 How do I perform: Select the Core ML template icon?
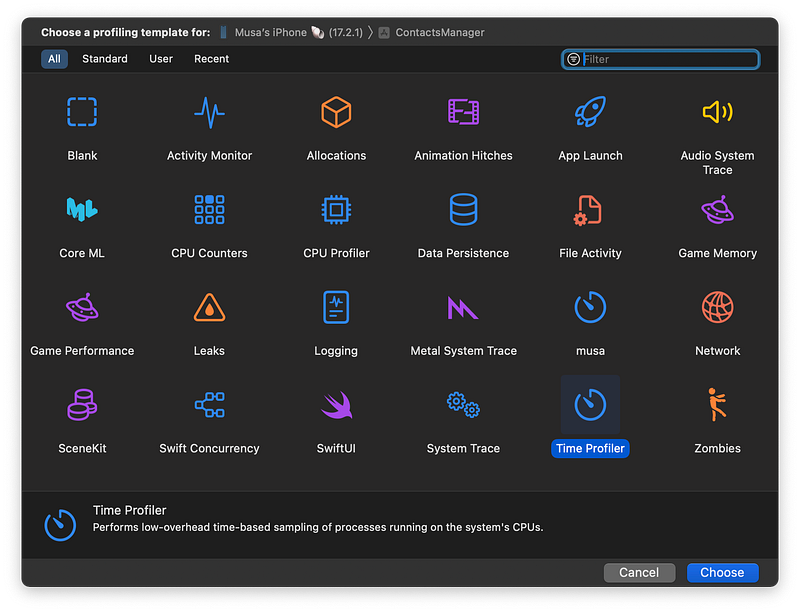[x=82, y=210]
